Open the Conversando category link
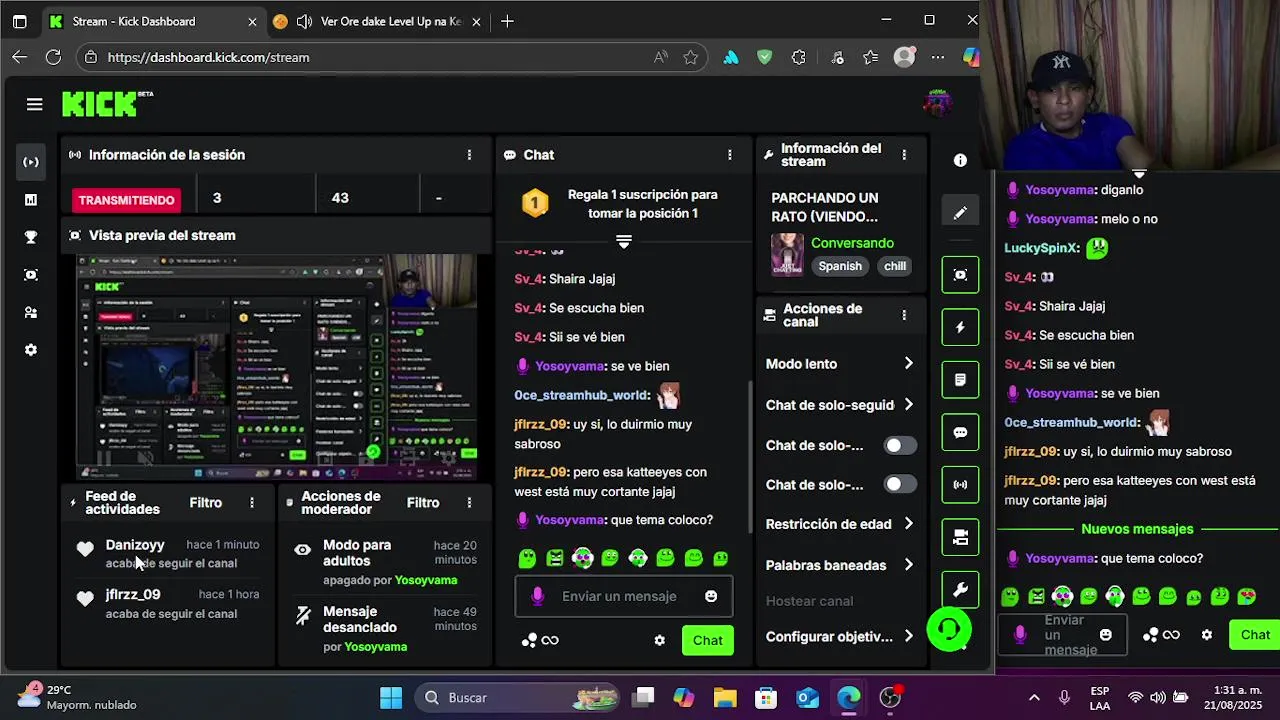 tap(852, 243)
